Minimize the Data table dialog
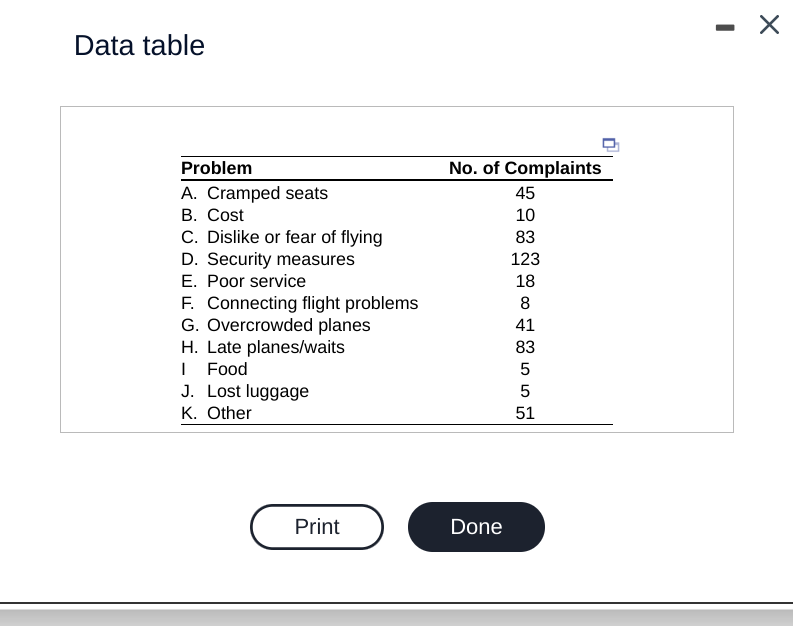The width and height of the screenshot is (793, 626). coord(725,27)
